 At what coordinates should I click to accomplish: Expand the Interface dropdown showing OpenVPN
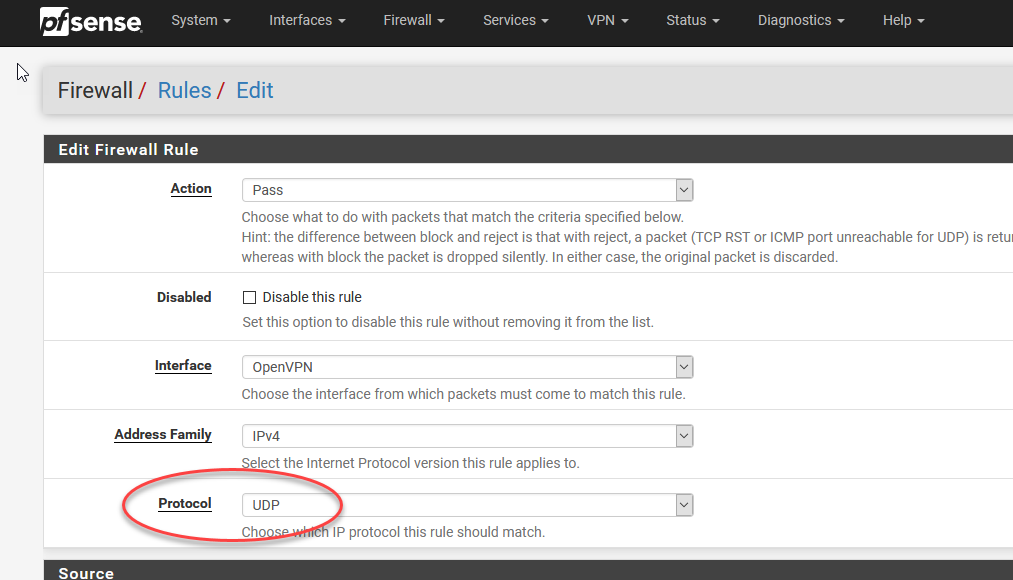(467, 367)
